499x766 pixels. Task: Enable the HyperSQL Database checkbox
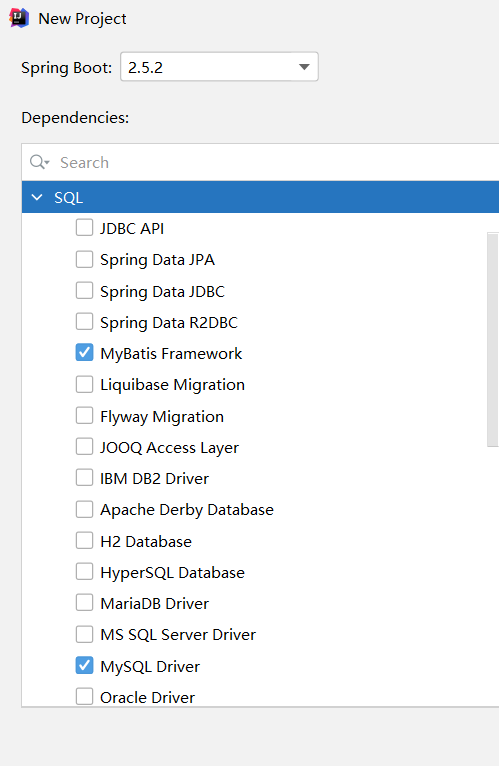(85, 572)
